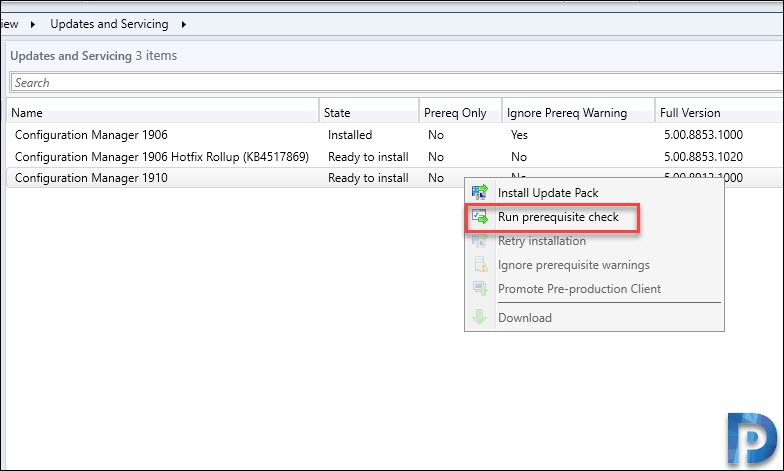Sort by Prereq Only column header

click(460, 112)
